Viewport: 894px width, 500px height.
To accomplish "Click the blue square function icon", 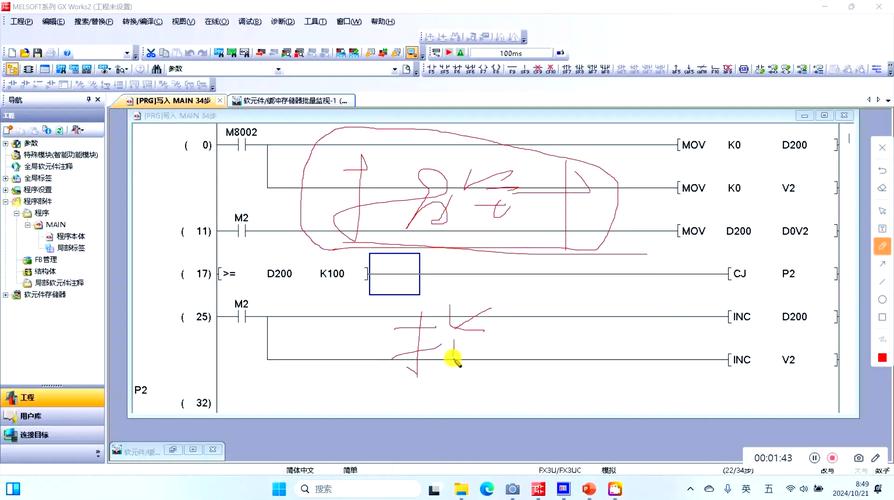I will pos(743,69).
